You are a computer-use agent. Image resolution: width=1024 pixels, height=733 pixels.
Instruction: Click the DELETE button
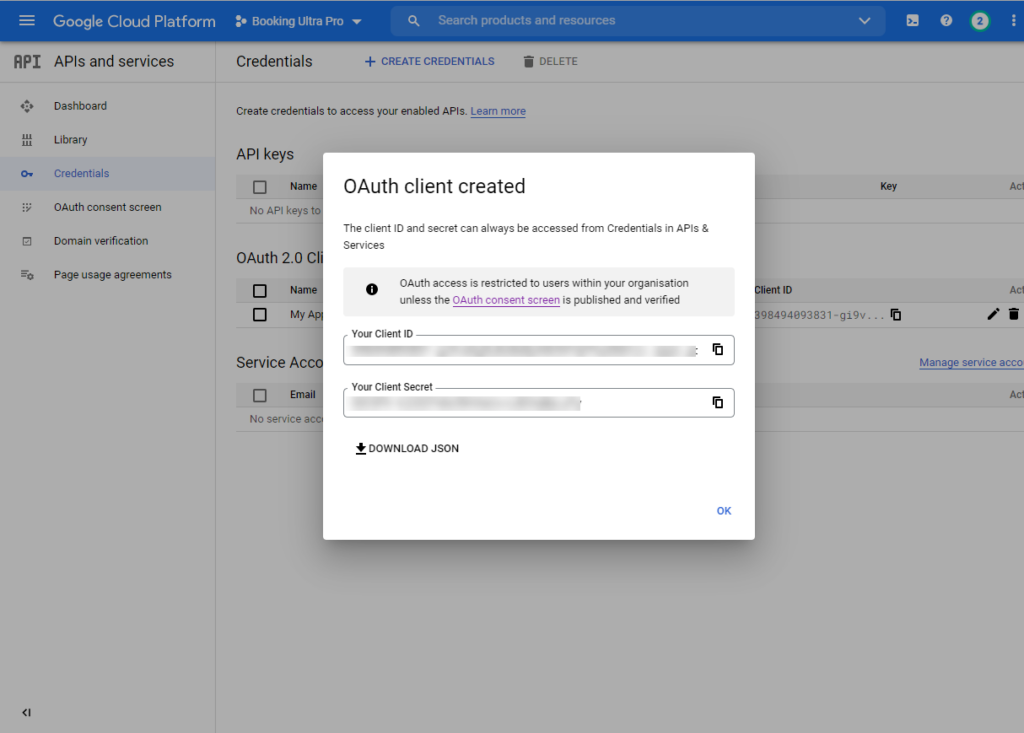point(550,61)
